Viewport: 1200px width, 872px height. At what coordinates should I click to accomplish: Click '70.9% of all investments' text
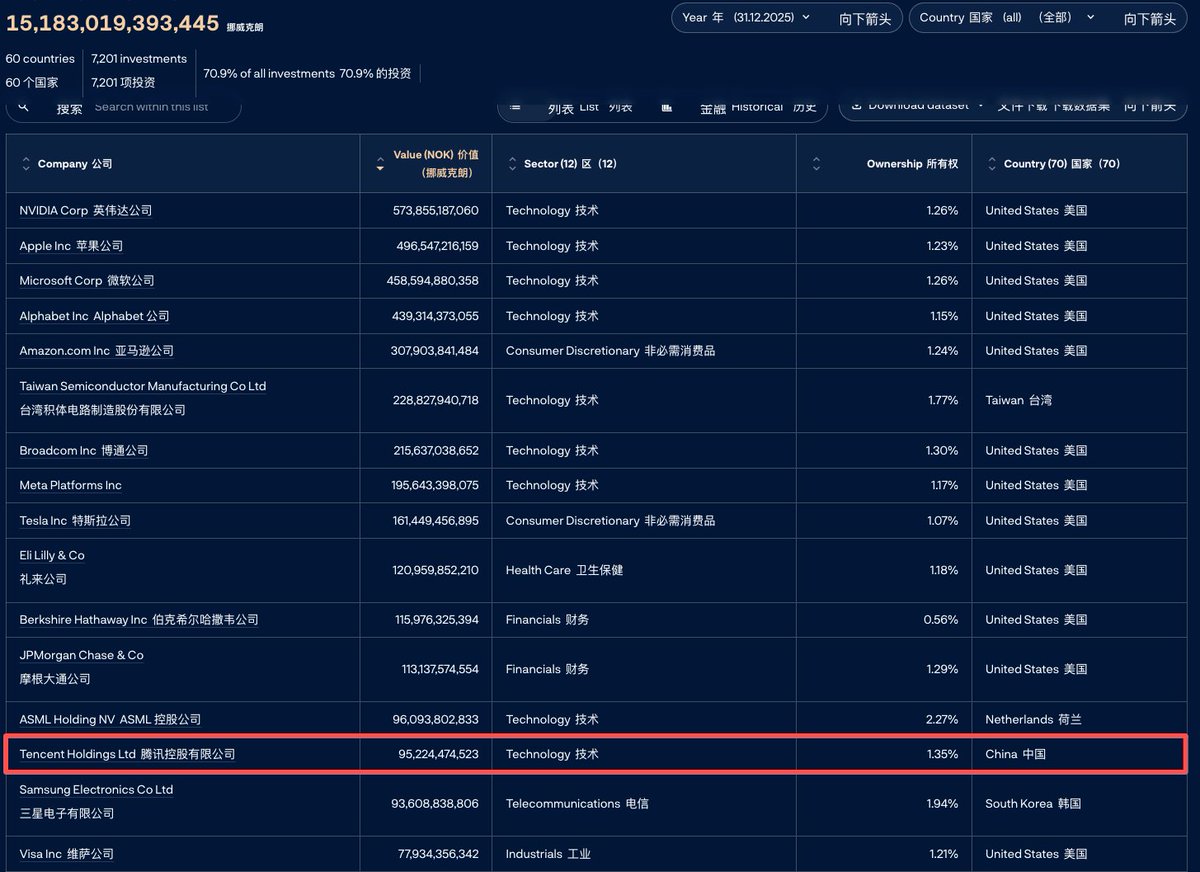pyautogui.click(x=268, y=74)
